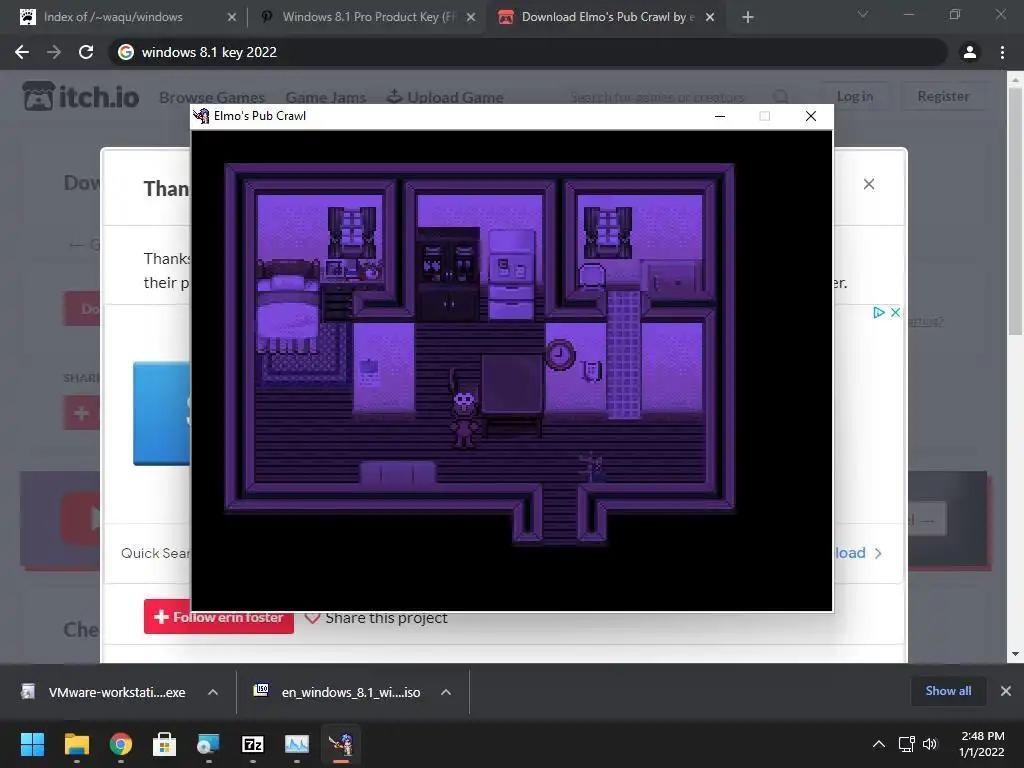Close the Index of /~waqu/windows tab
The height and width of the screenshot is (768, 1024).
(231, 18)
